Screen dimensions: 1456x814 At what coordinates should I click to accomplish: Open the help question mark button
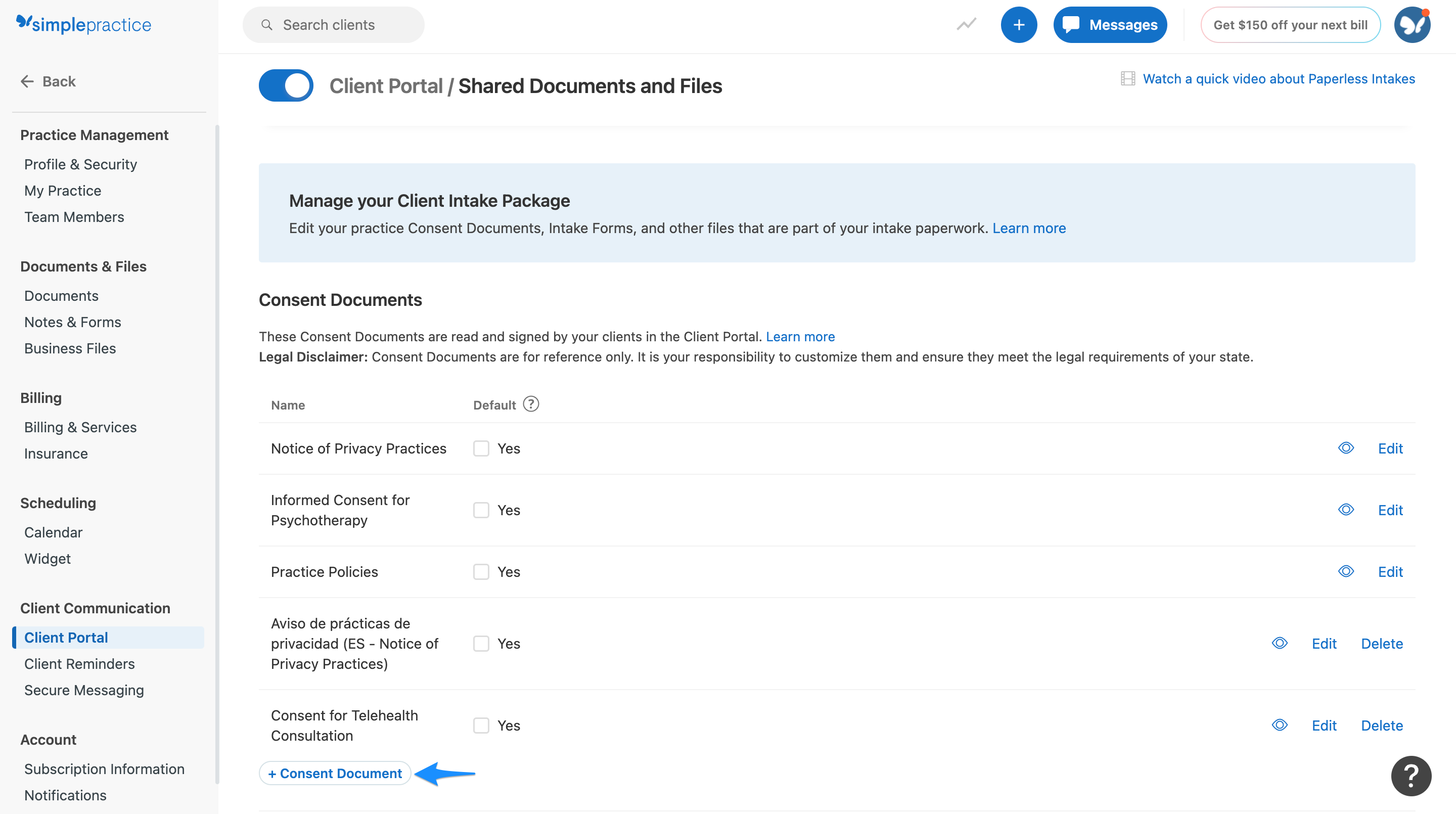point(1412,776)
